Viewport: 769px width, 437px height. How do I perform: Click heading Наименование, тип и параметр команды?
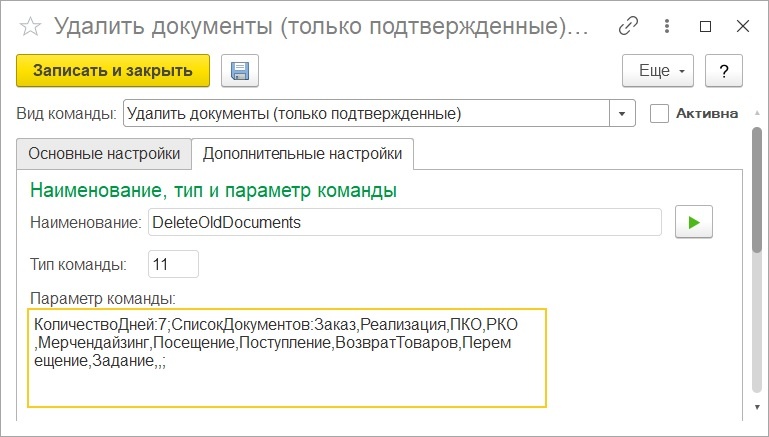[213, 190]
